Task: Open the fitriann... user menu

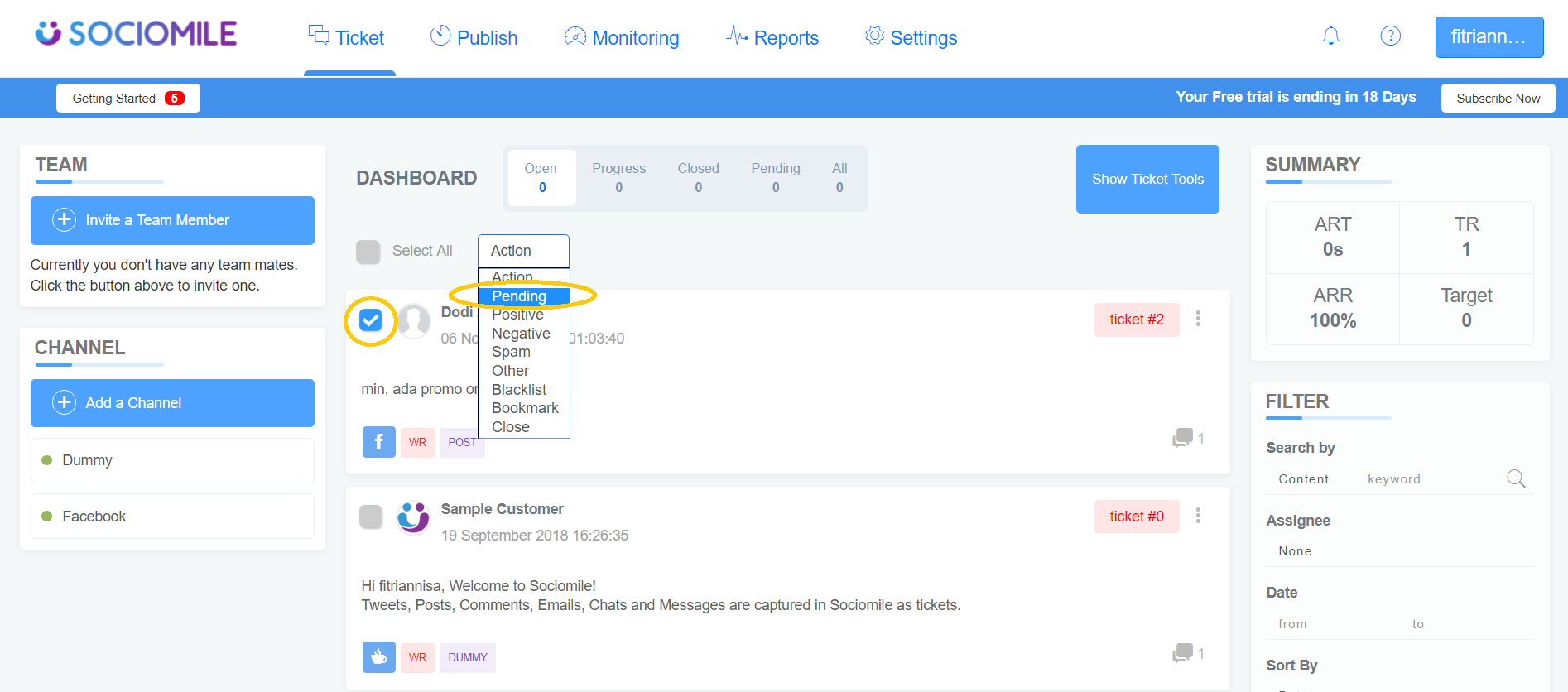Action: (1489, 37)
